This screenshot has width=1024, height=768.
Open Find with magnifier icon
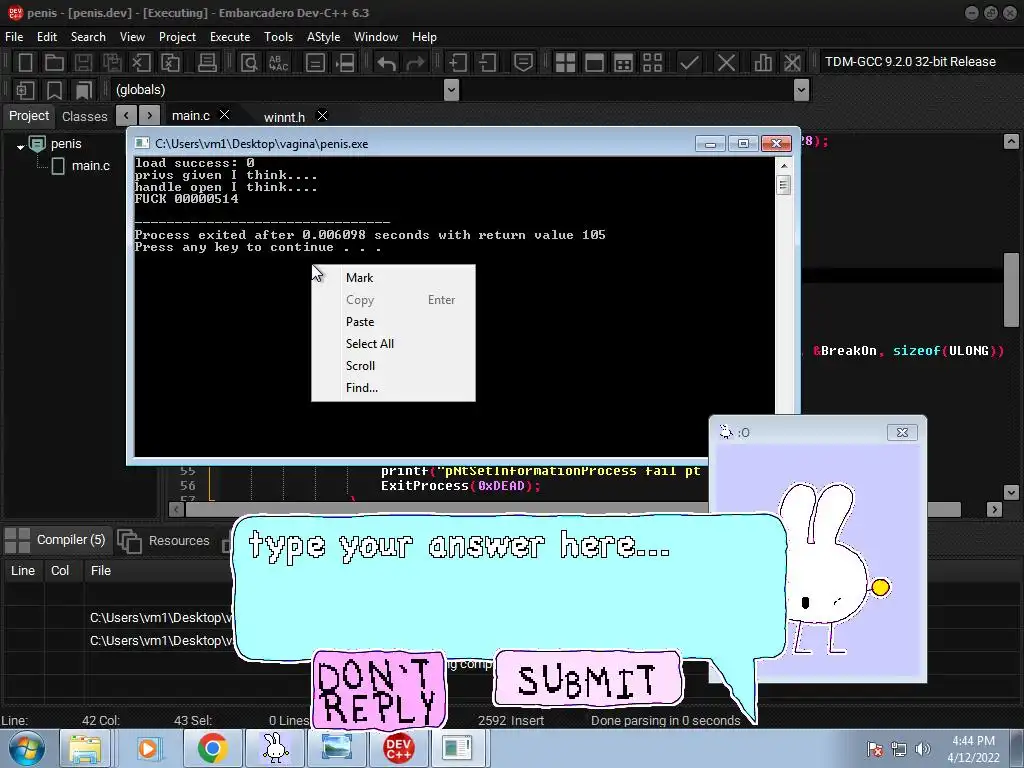point(249,63)
